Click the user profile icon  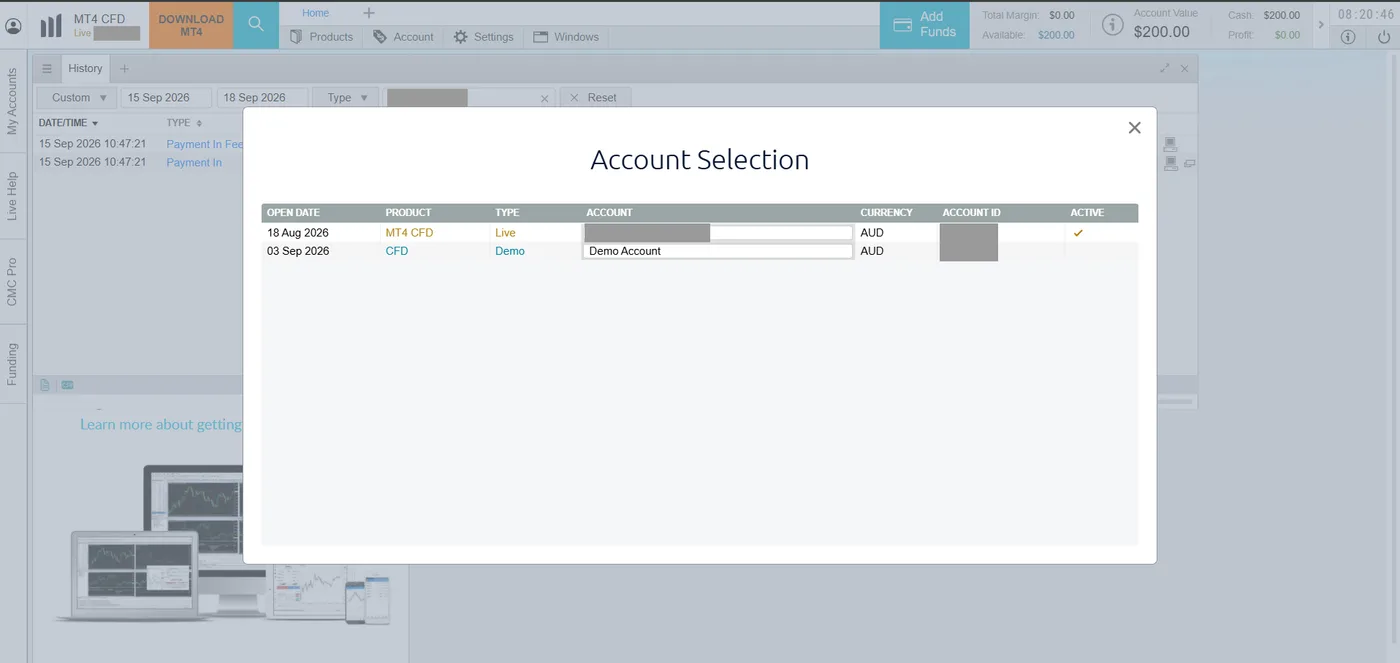14,26
